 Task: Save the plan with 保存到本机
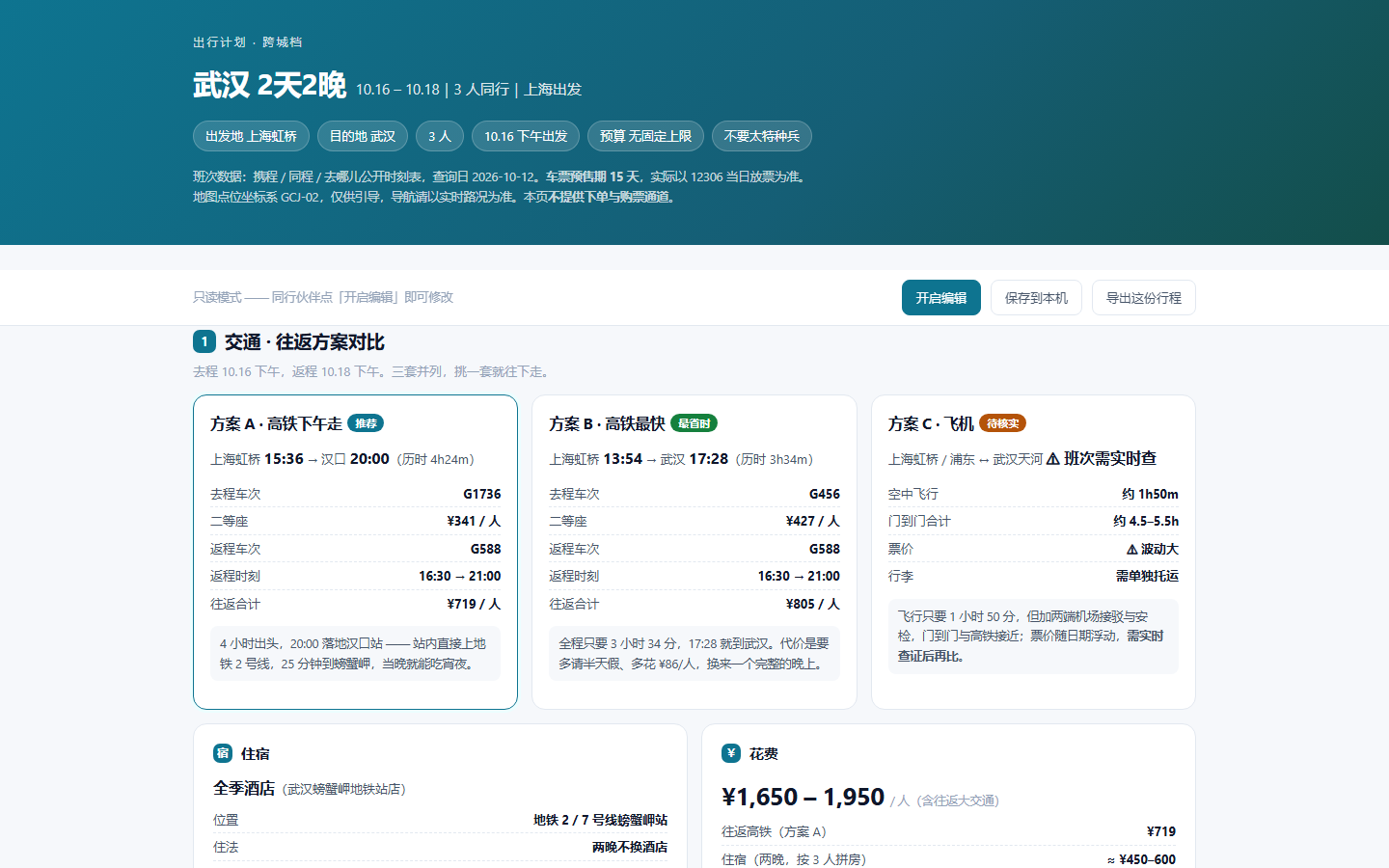(x=1036, y=298)
